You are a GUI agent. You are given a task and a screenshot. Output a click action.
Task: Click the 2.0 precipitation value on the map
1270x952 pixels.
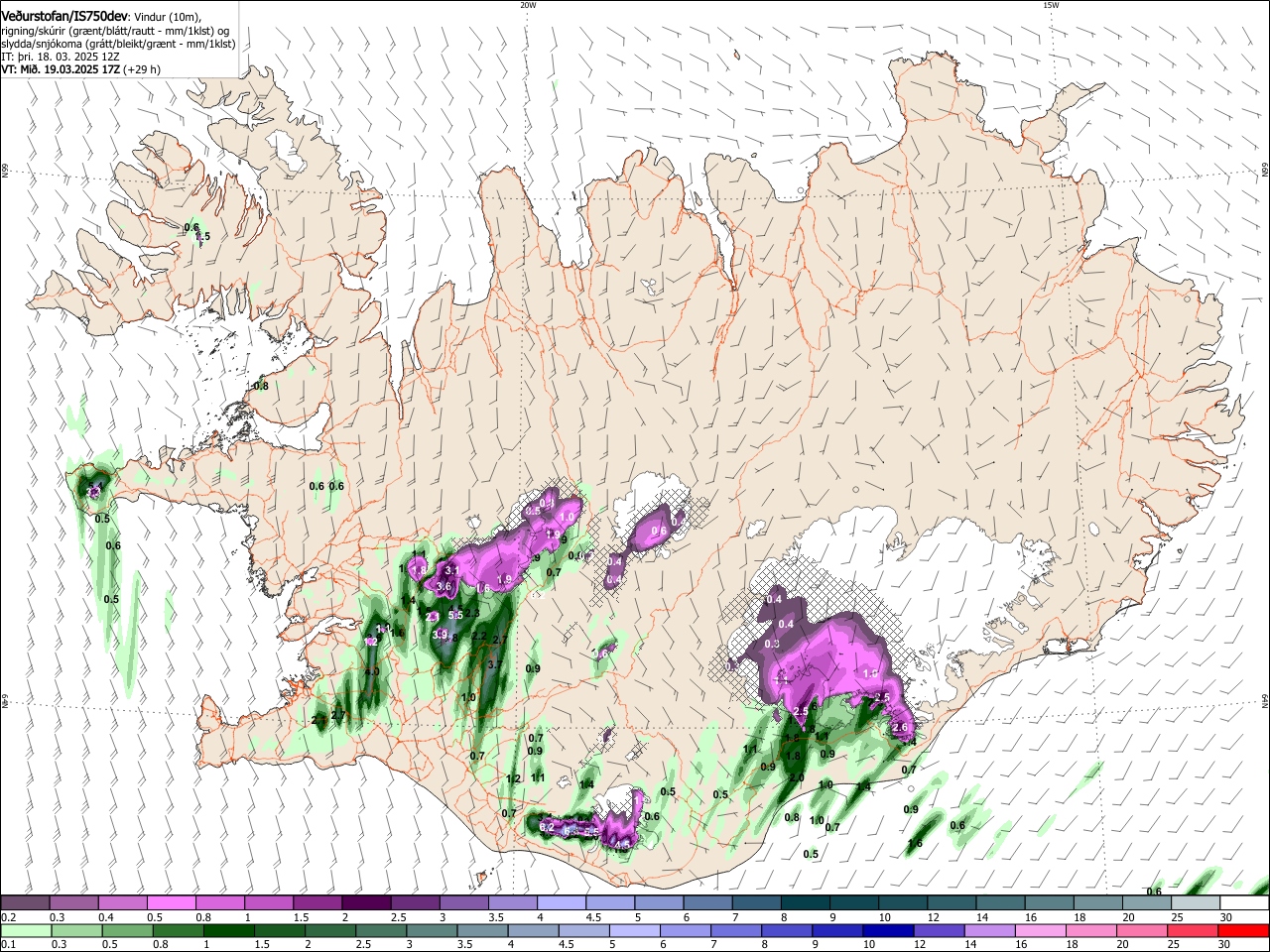point(796,777)
